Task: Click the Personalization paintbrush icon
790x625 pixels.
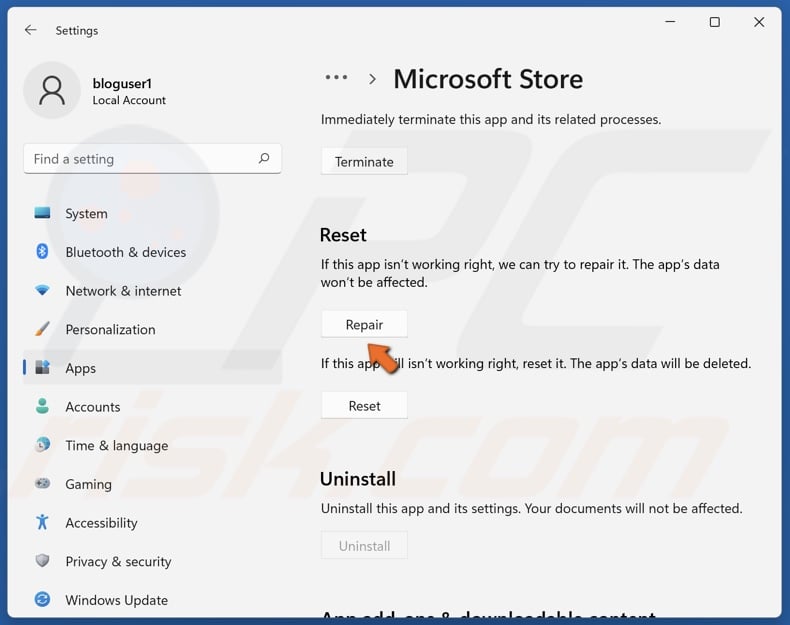Action: point(42,329)
